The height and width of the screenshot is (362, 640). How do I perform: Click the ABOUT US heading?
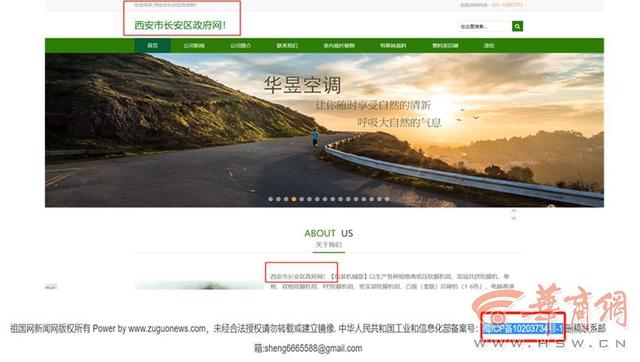tap(329, 233)
